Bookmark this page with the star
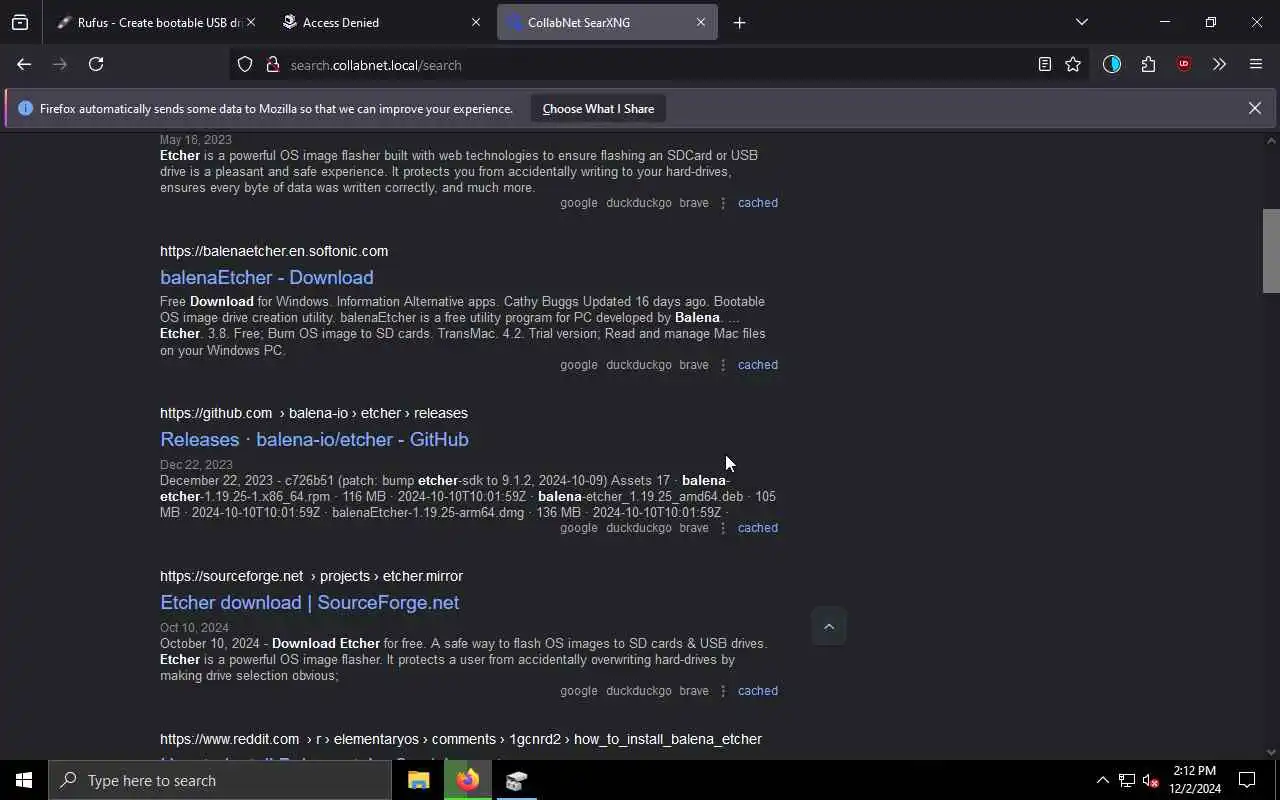The width and height of the screenshot is (1280, 800). click(1073, 64)
